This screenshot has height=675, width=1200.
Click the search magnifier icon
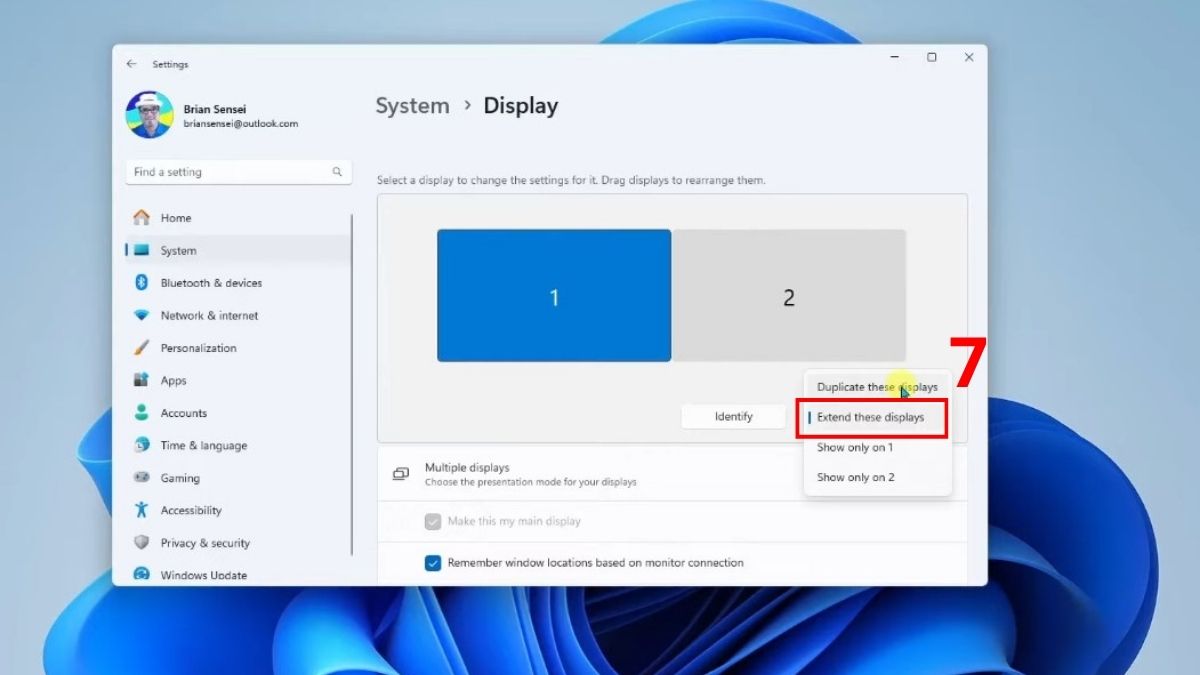click(x=337, y=172)
